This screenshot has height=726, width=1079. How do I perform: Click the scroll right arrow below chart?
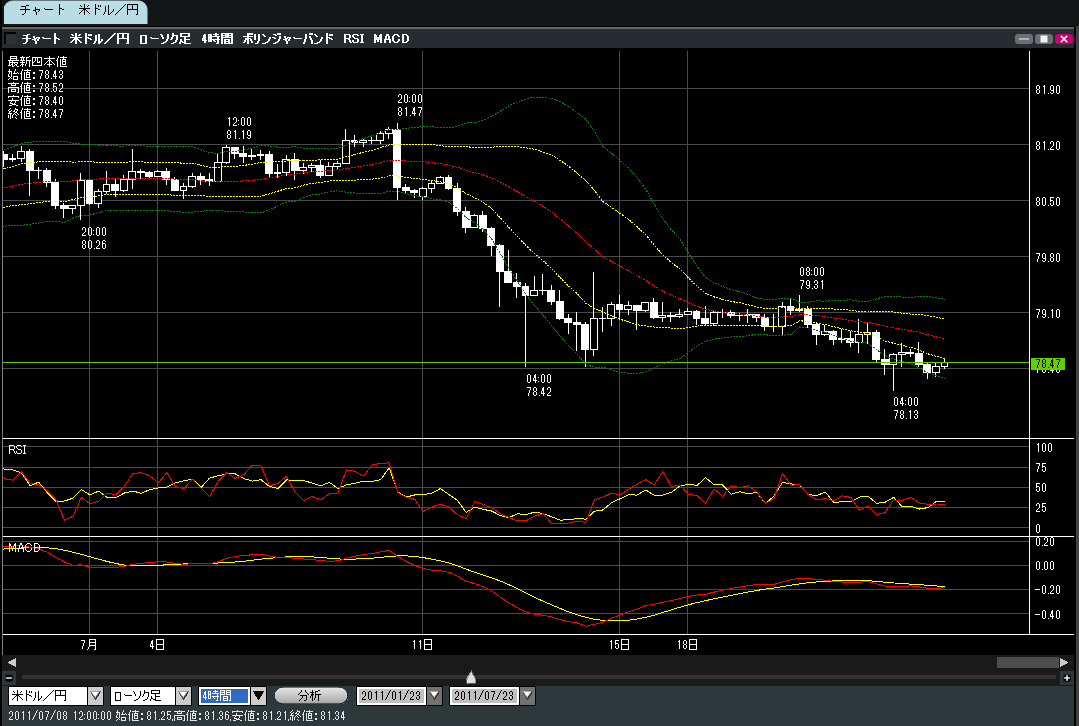click(x=1064, y=662)
